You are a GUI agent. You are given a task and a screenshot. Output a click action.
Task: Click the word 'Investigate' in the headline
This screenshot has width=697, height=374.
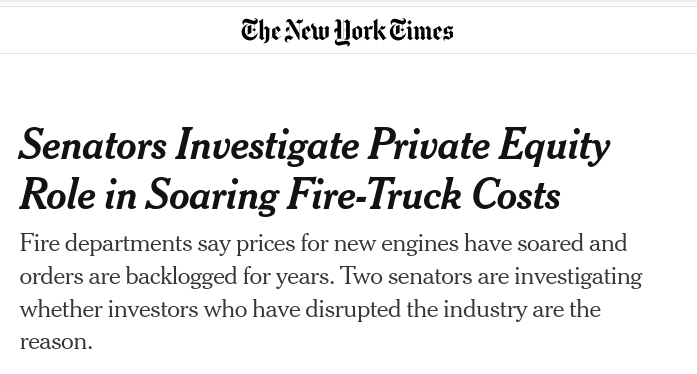(x=267, y=146)
